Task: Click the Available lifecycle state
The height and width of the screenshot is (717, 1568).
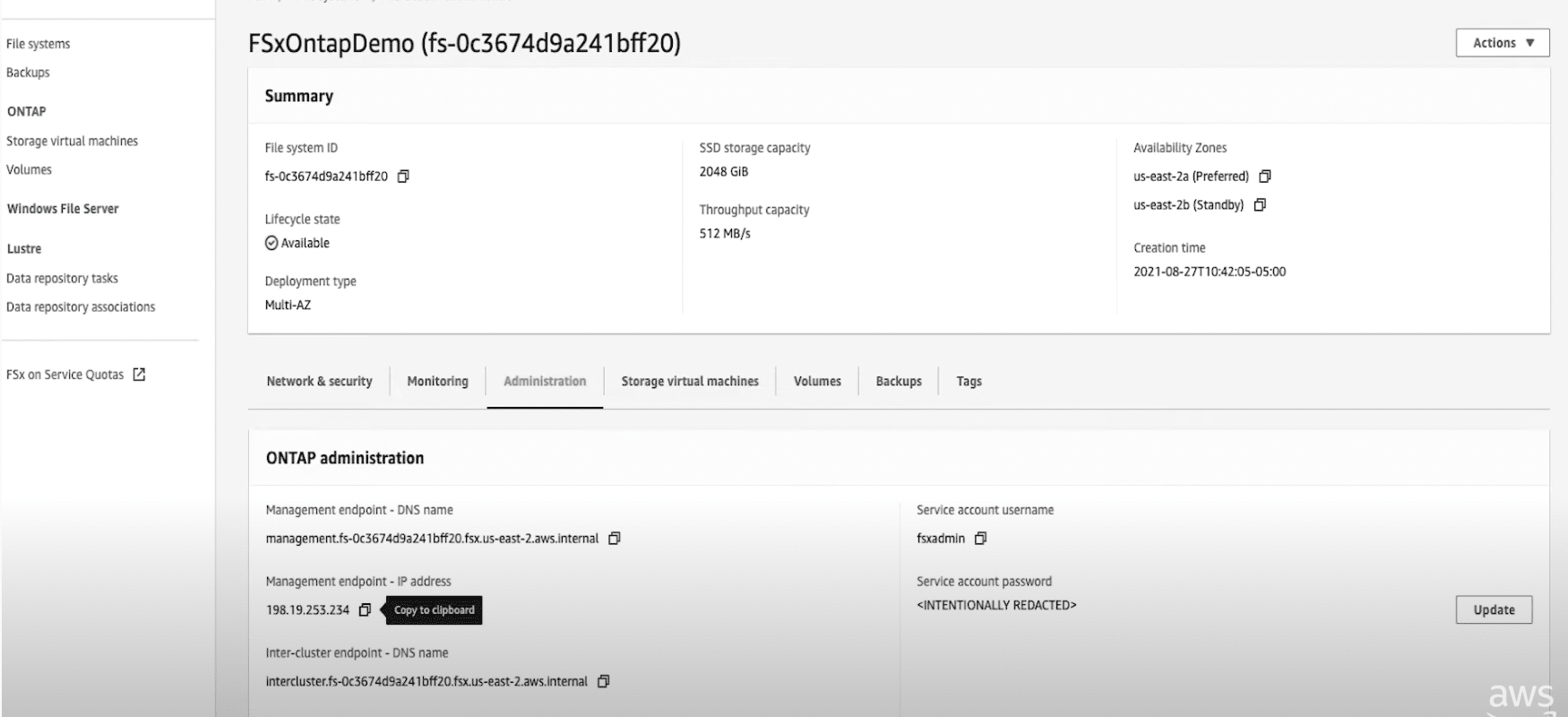Action: [297, 243]
